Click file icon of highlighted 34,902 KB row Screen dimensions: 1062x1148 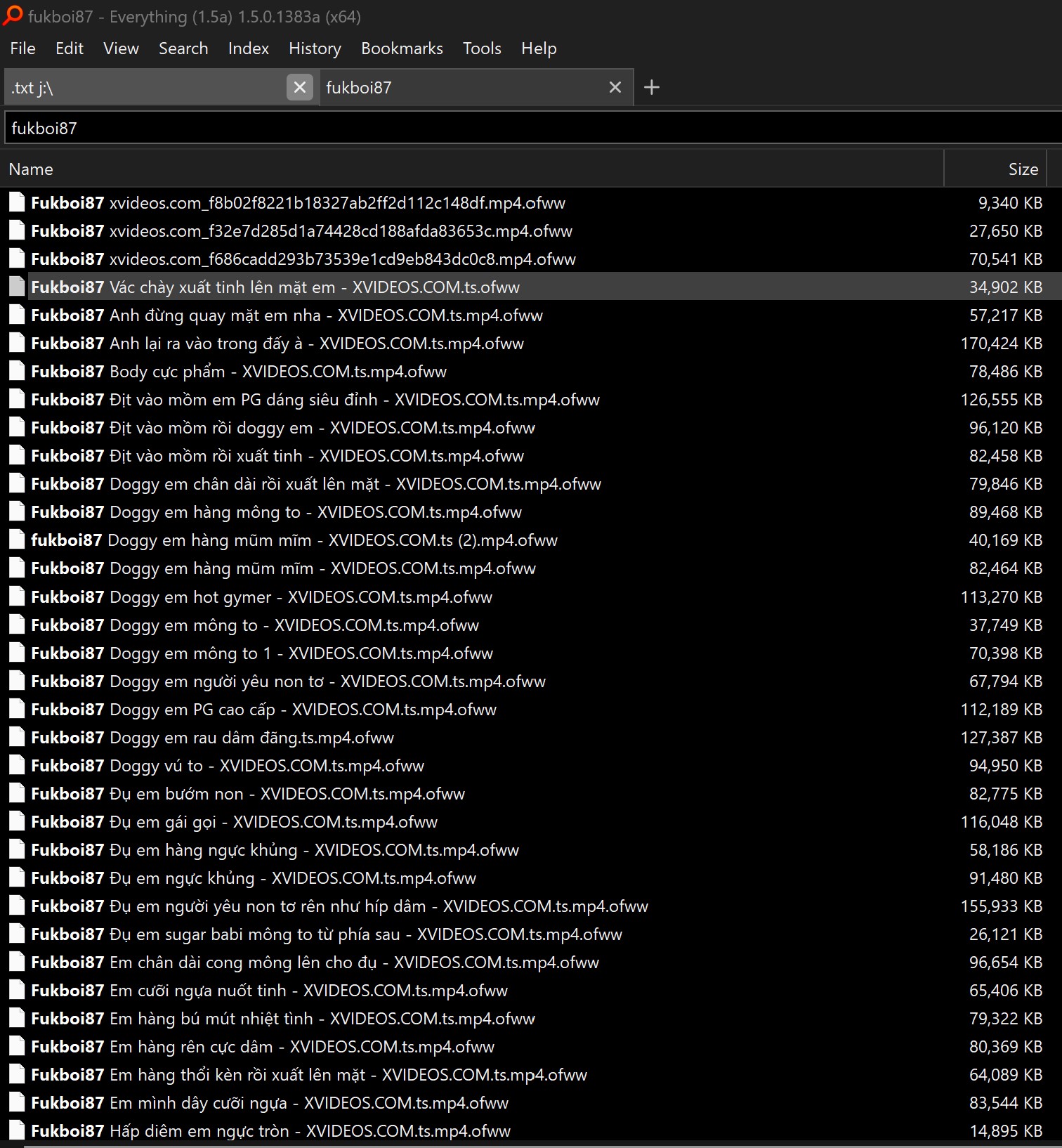coord(17,287)
